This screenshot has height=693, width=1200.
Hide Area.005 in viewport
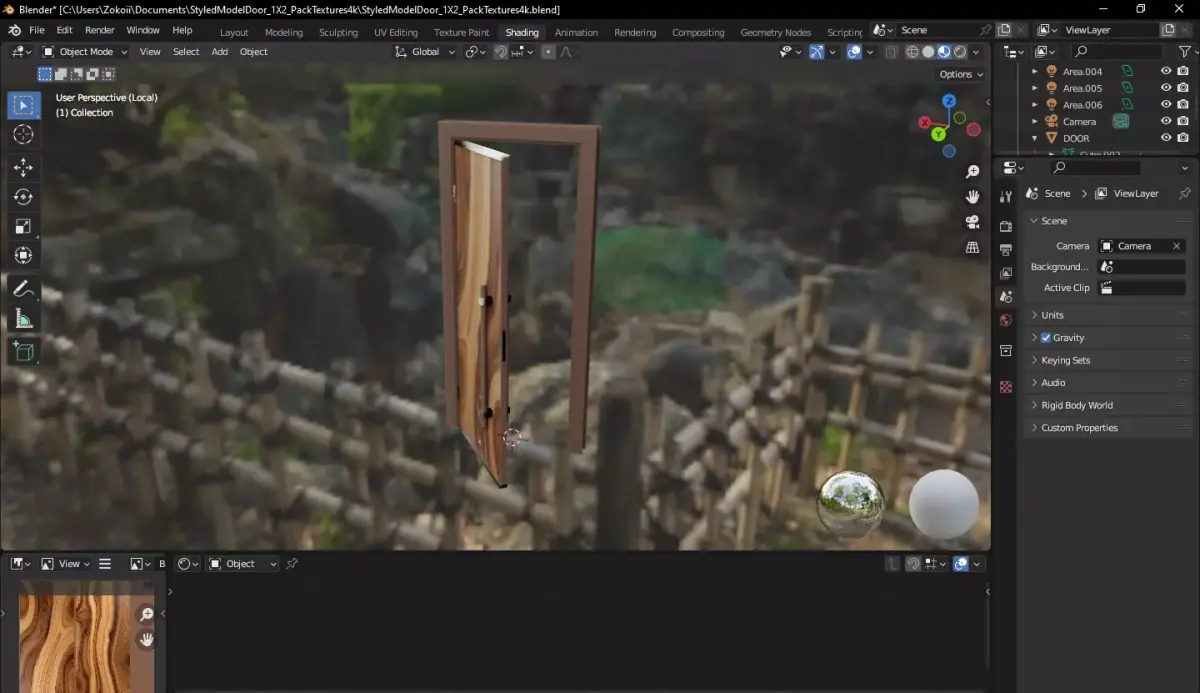[1166, 88]
